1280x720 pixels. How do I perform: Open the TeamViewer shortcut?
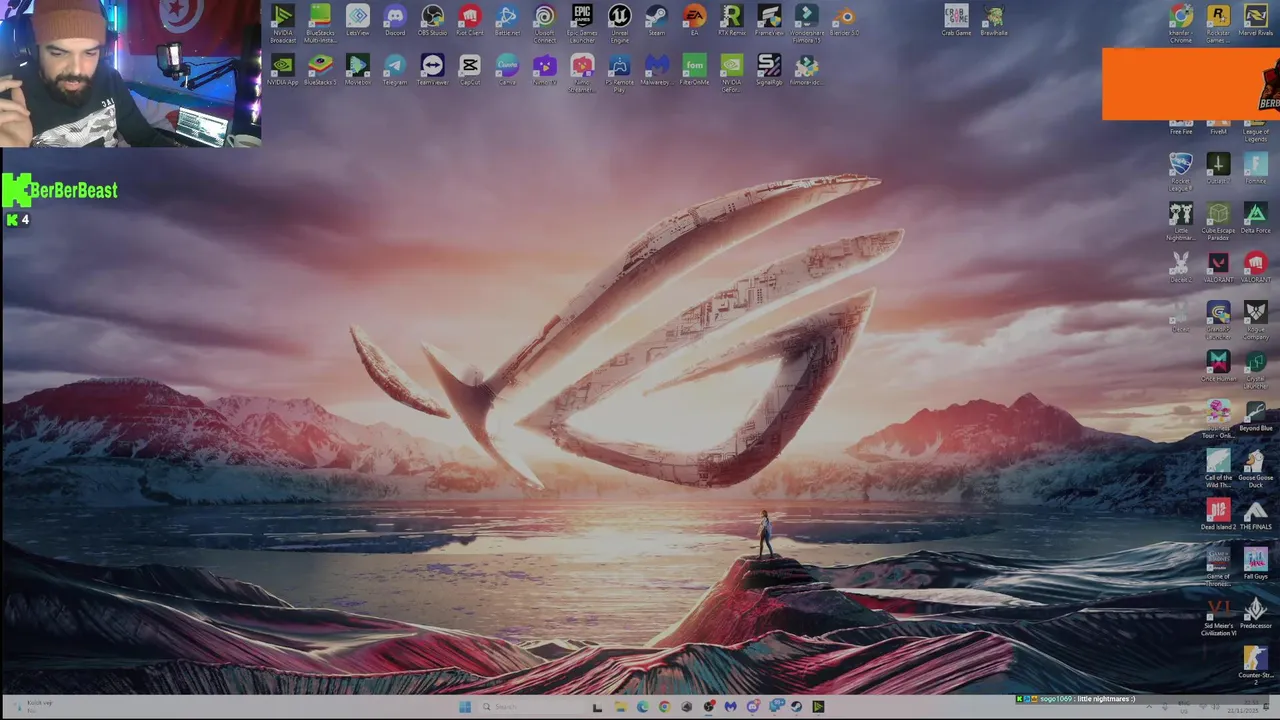432,70
